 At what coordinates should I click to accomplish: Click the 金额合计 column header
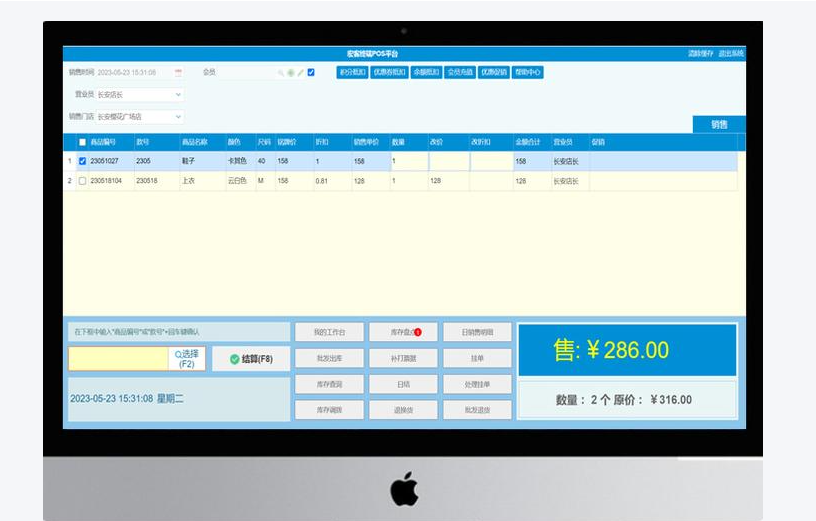click(x=528, y=142)
